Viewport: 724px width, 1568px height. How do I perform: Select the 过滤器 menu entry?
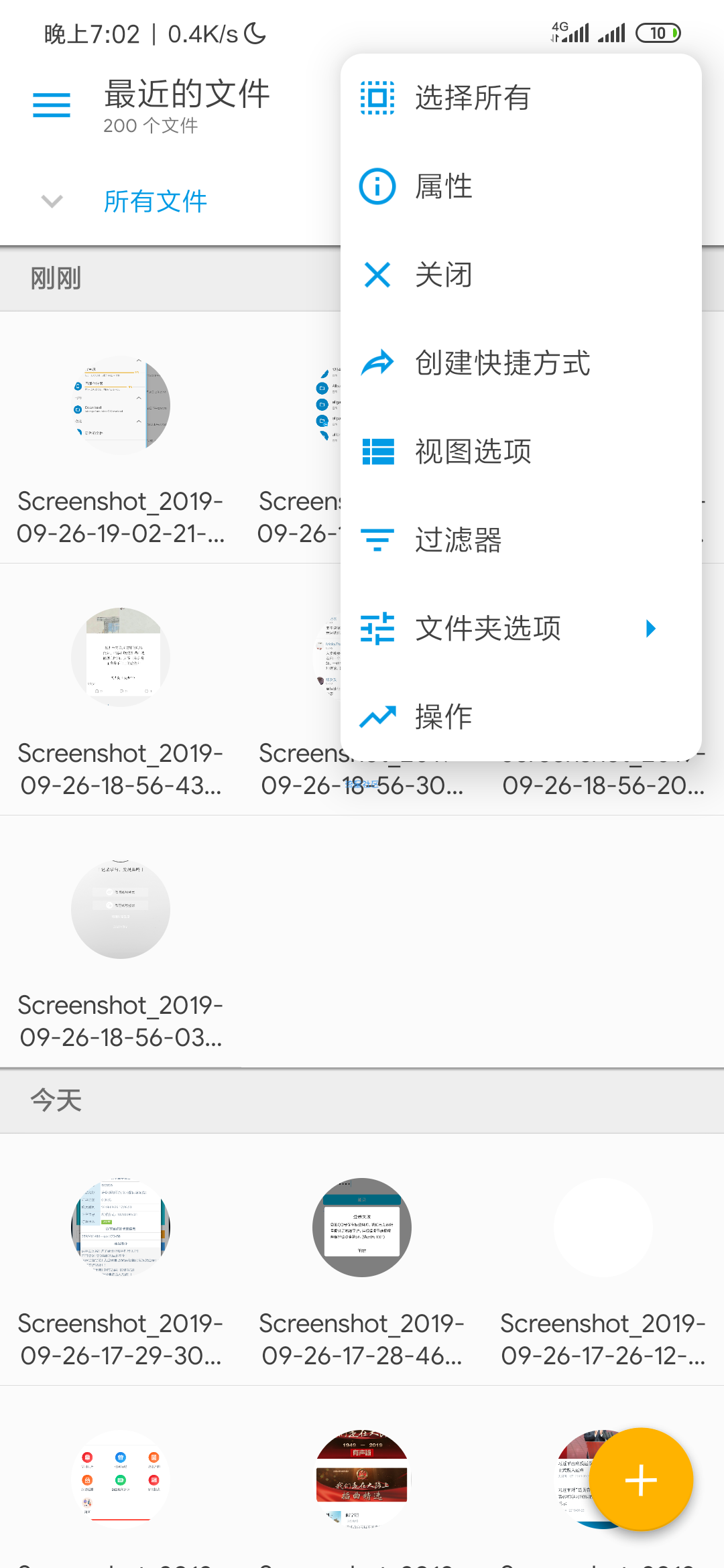tap(459, 540)
